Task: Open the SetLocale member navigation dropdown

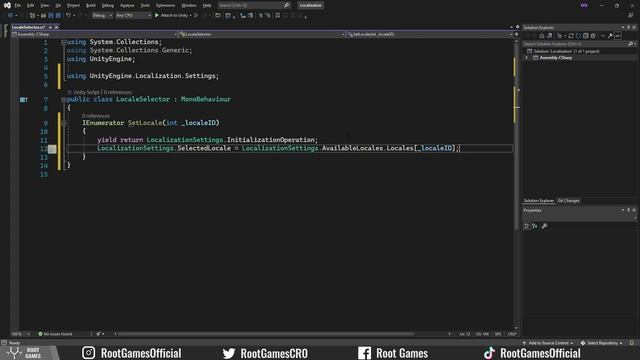Action: [429, 34]
